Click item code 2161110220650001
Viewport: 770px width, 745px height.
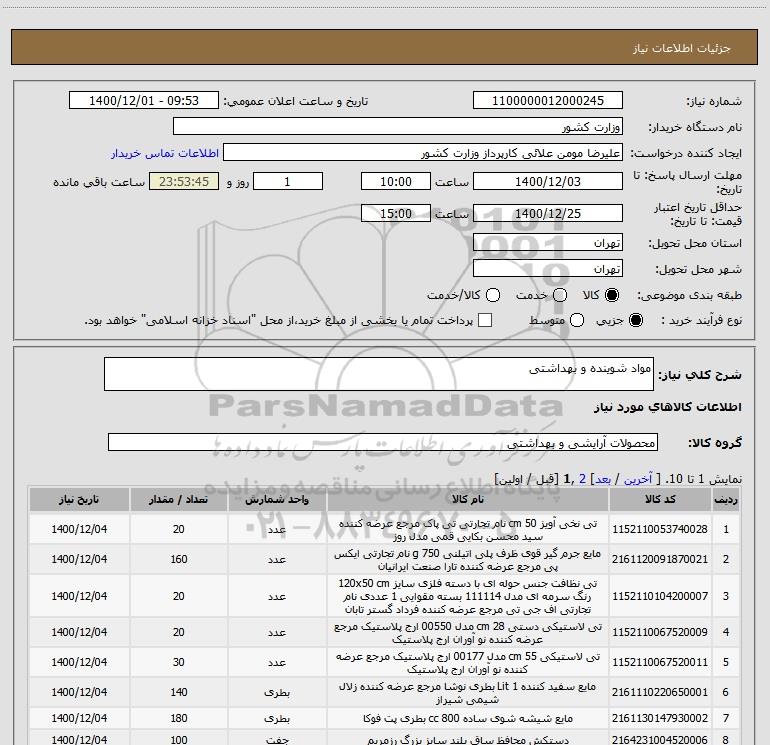click(660, 692)
